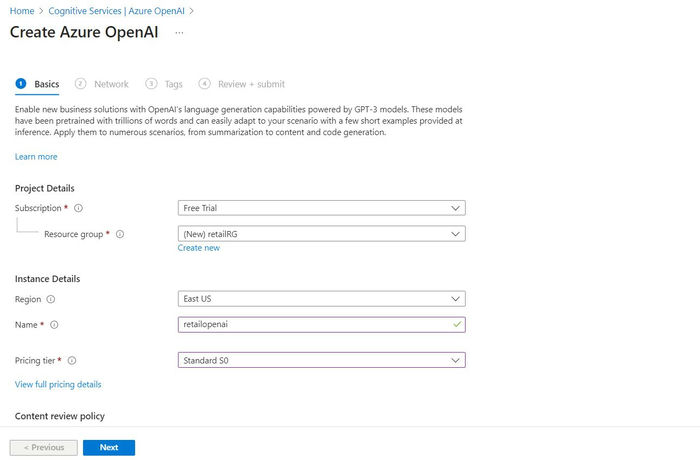
Task: Select the Basics tab
Action: point(46,84)
